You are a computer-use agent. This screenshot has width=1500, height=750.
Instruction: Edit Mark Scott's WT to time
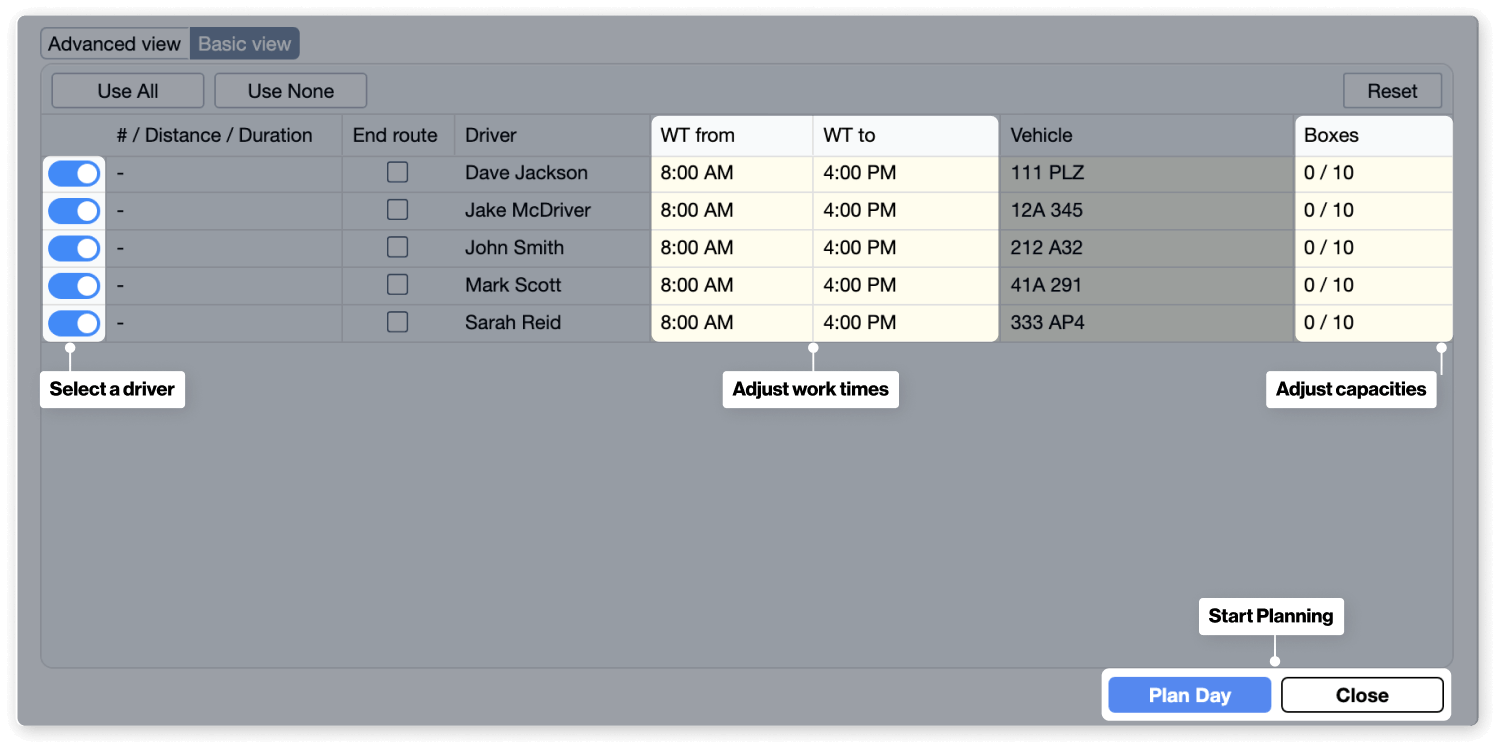coord(903,285)
